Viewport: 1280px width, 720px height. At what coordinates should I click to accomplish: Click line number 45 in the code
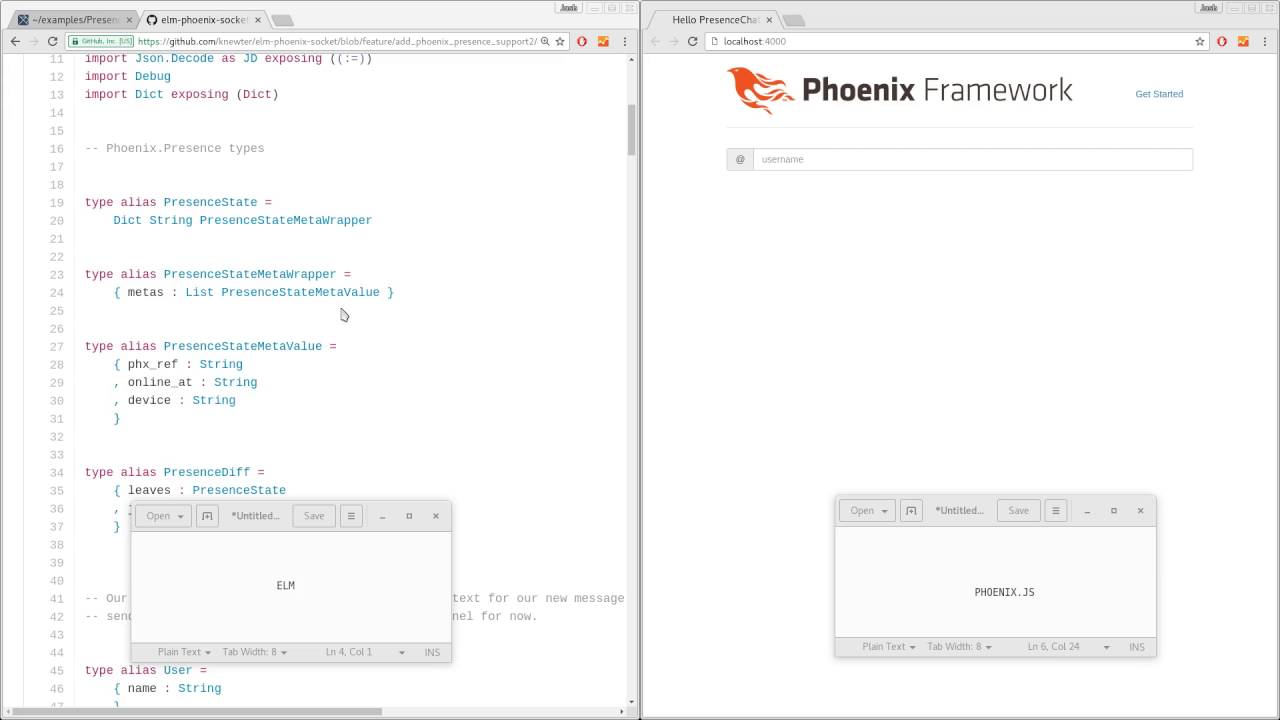point(57,671)
